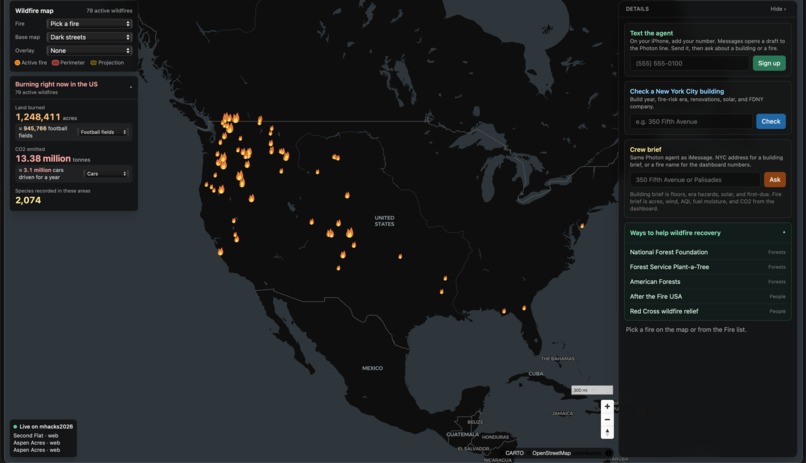The image size is (806, 463).
Task: Click the CUBA map label
Action: (x=536, y=374)
